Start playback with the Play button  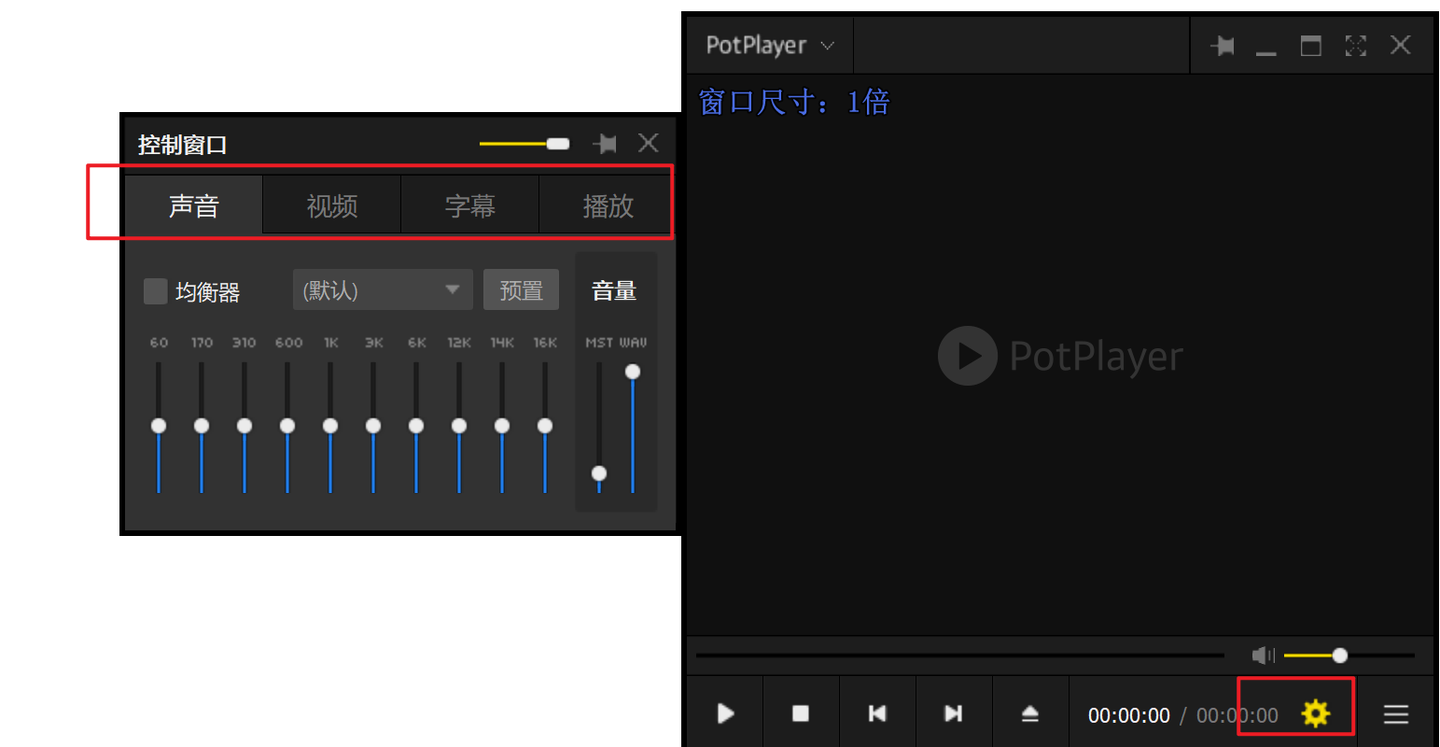coord(726,713)
